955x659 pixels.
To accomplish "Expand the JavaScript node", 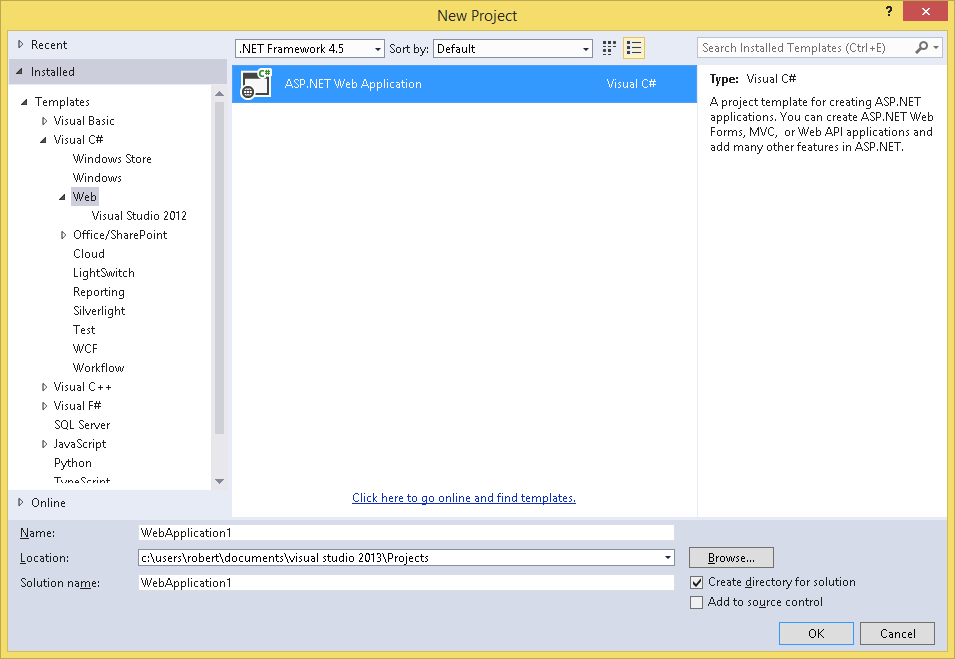I will coord(44,444).
